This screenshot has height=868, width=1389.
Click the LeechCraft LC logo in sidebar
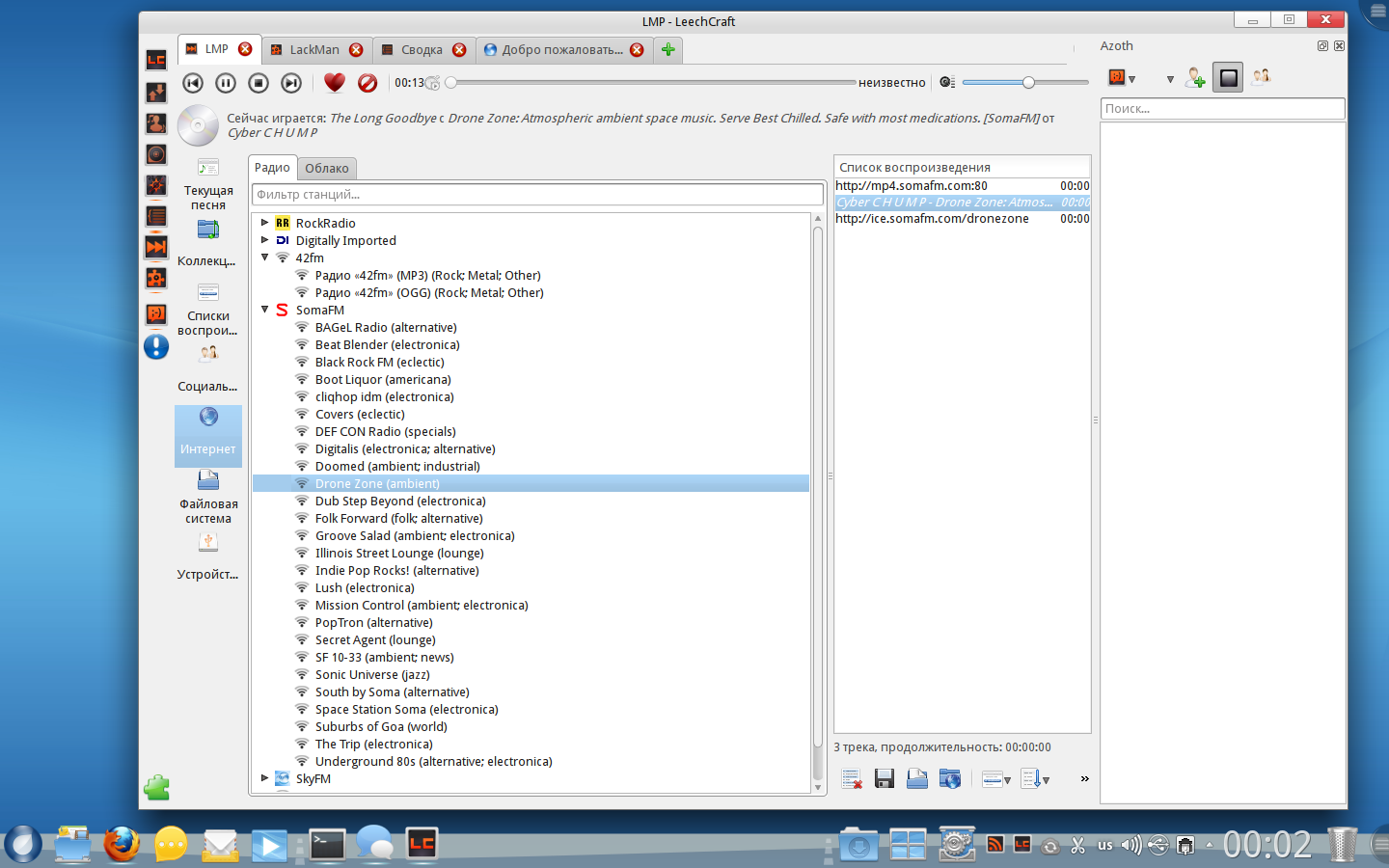click(156, 60)
